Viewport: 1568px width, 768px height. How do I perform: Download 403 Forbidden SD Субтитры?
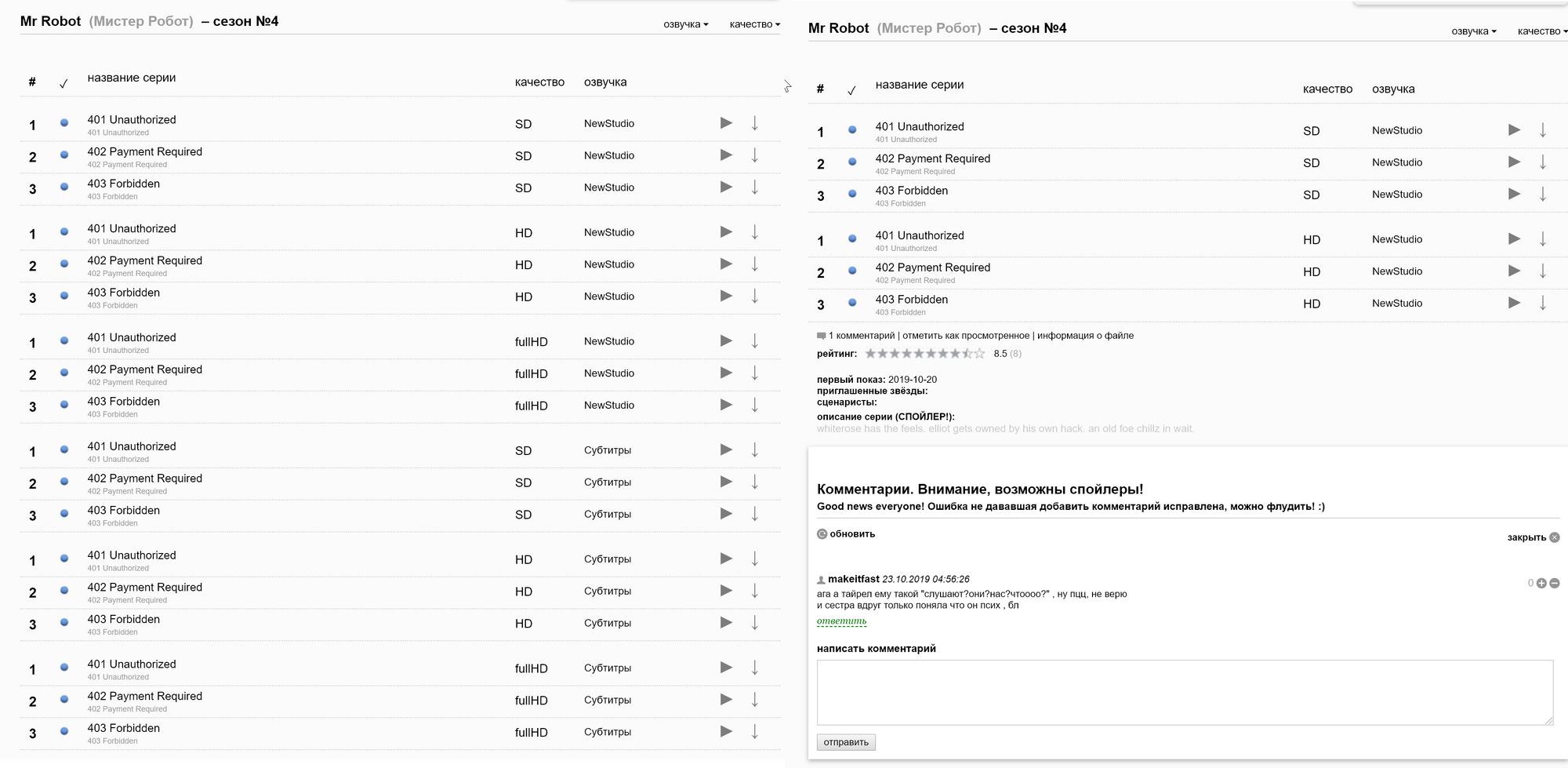pos(755,515)
